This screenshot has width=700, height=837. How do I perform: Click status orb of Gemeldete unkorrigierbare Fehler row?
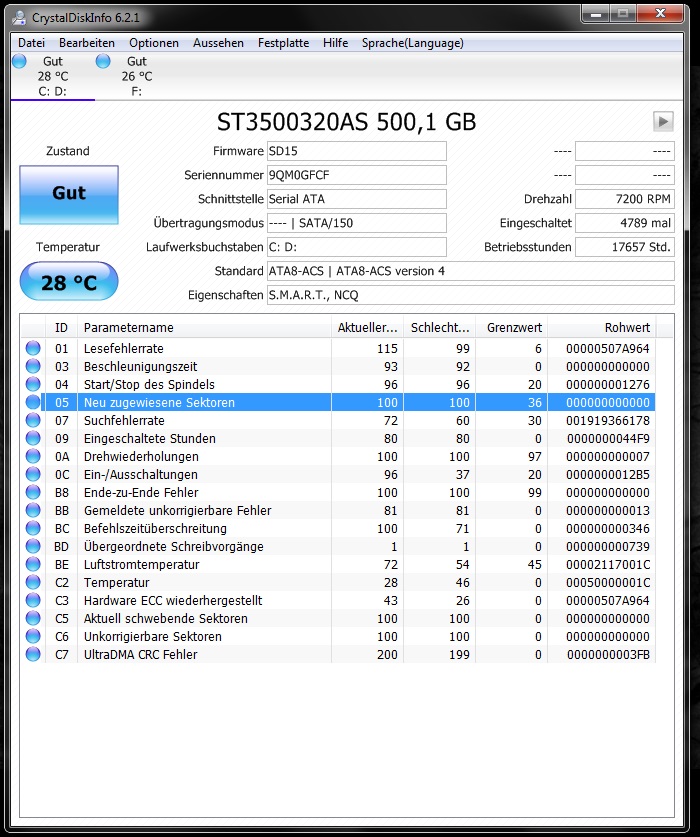click(33, 510)
